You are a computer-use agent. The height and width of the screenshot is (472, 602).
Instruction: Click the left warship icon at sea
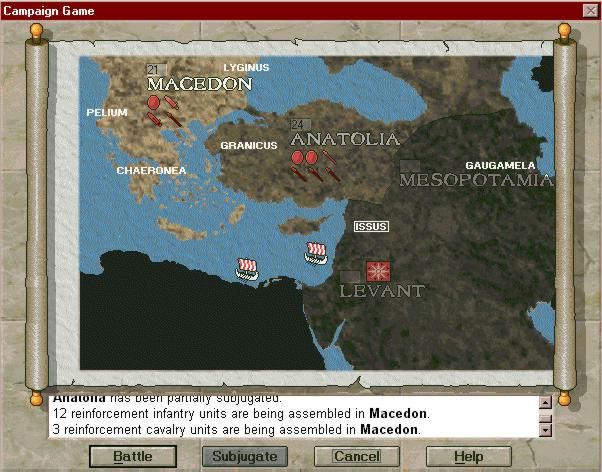click(247, 267)
